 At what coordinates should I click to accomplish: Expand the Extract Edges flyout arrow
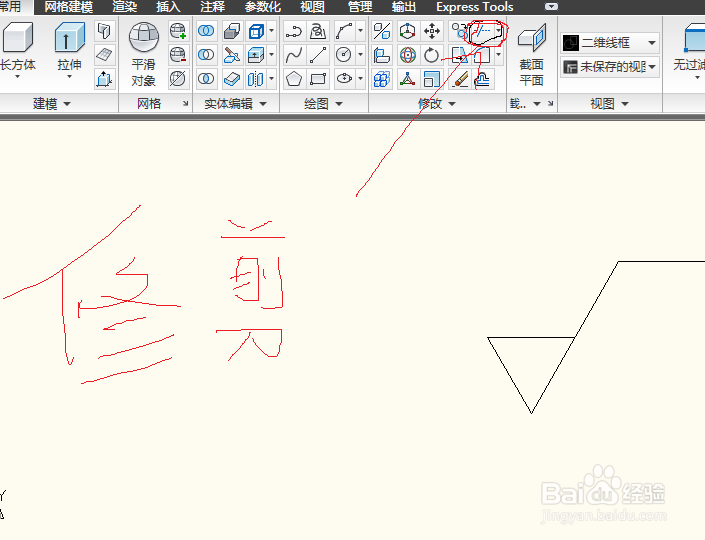tap(272, 31)
